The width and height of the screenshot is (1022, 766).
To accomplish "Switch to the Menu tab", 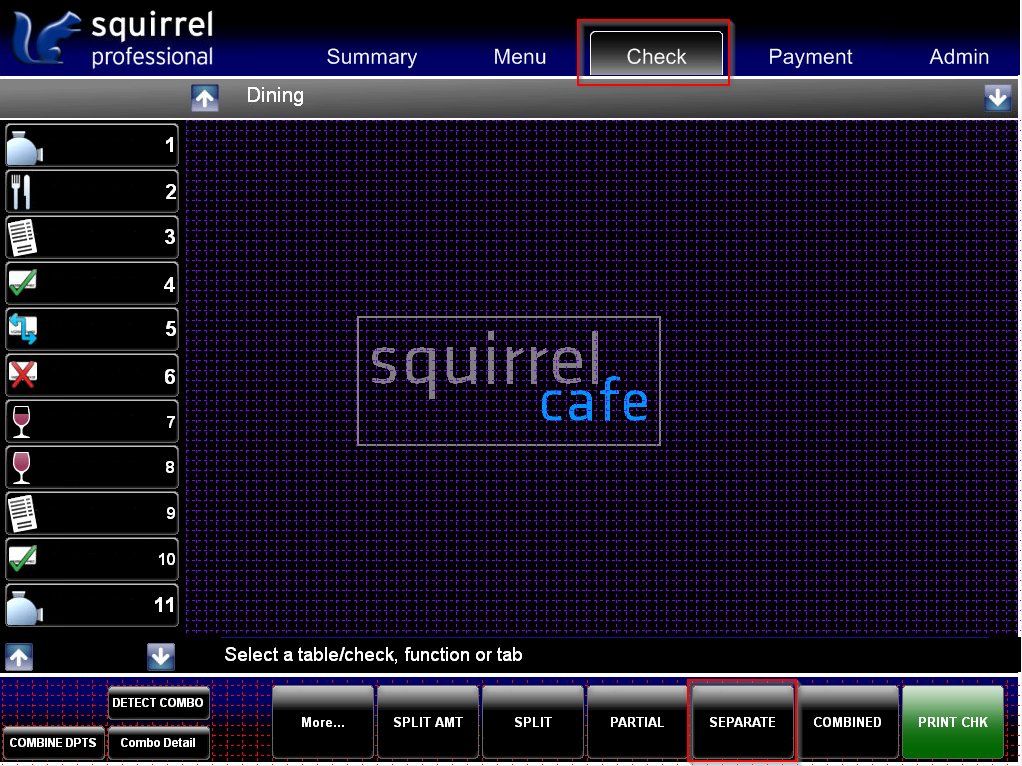I will 519,57.
